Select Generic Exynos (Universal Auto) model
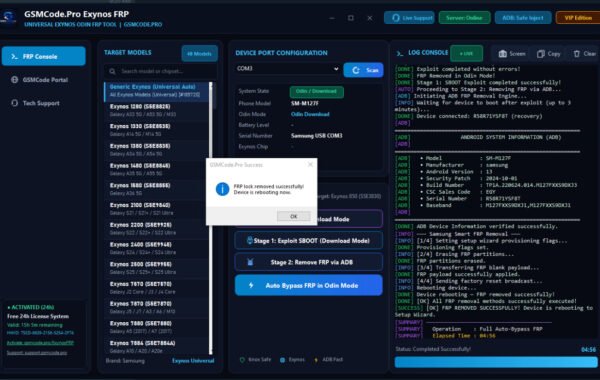600x380 pixels. tap(156, 91)
